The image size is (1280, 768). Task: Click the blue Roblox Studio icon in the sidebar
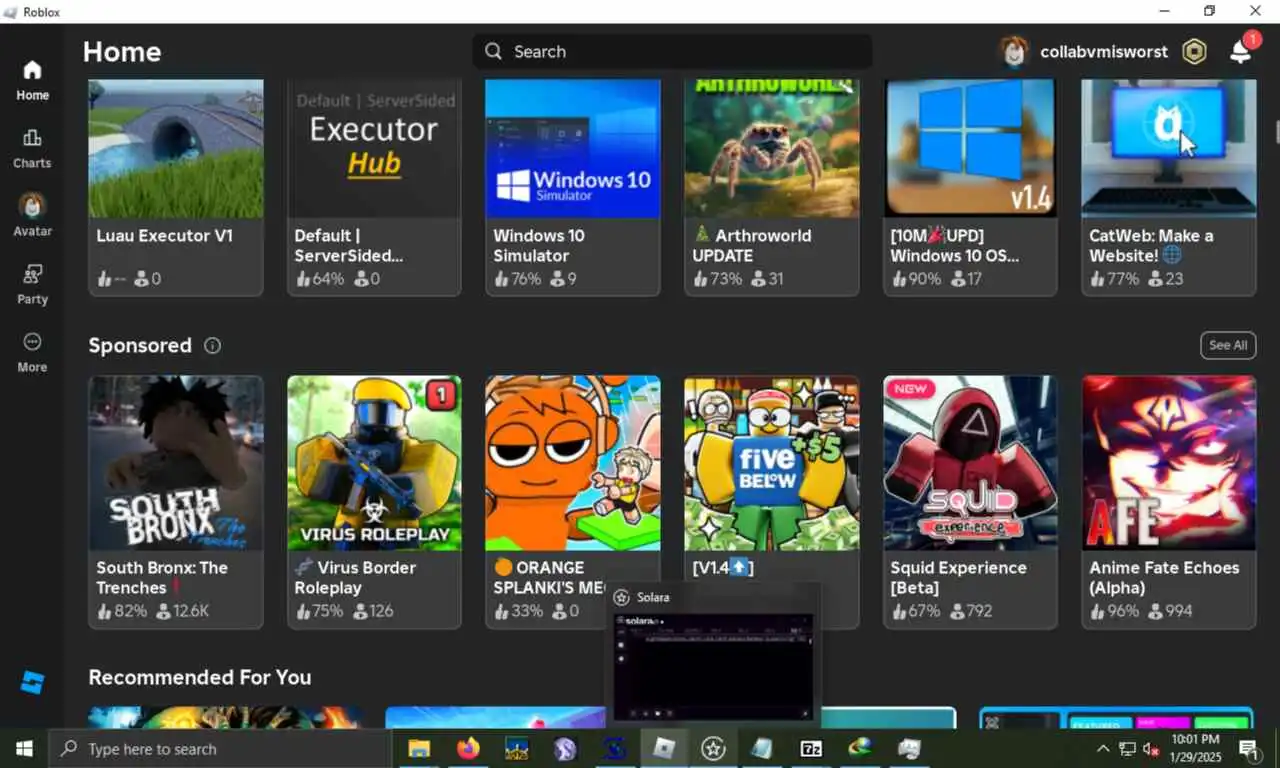click(32, 683)
